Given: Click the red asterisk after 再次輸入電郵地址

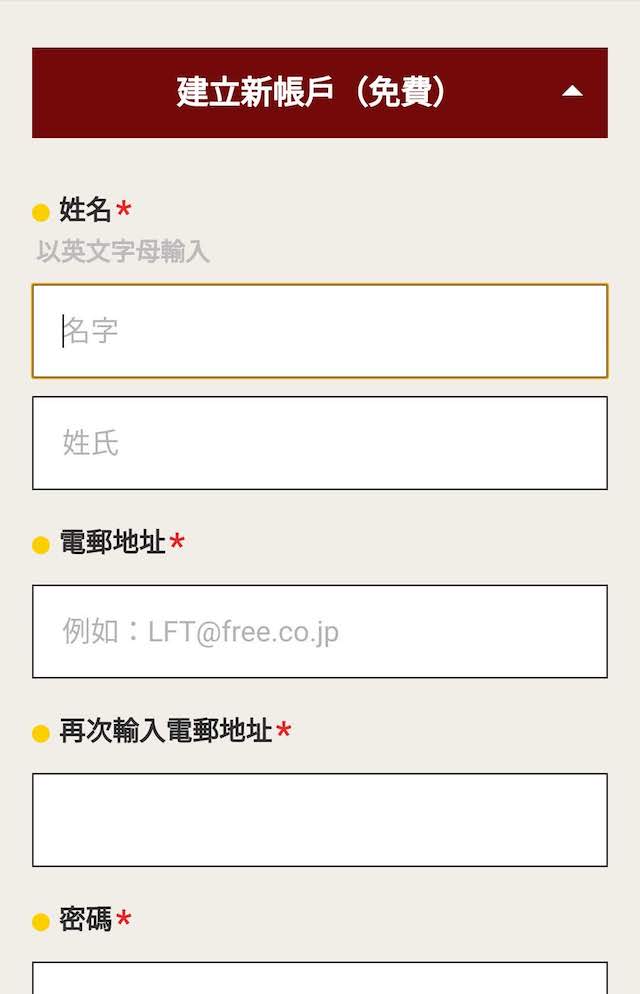Looking at the screenshot, I should click(x=284, y=732).
